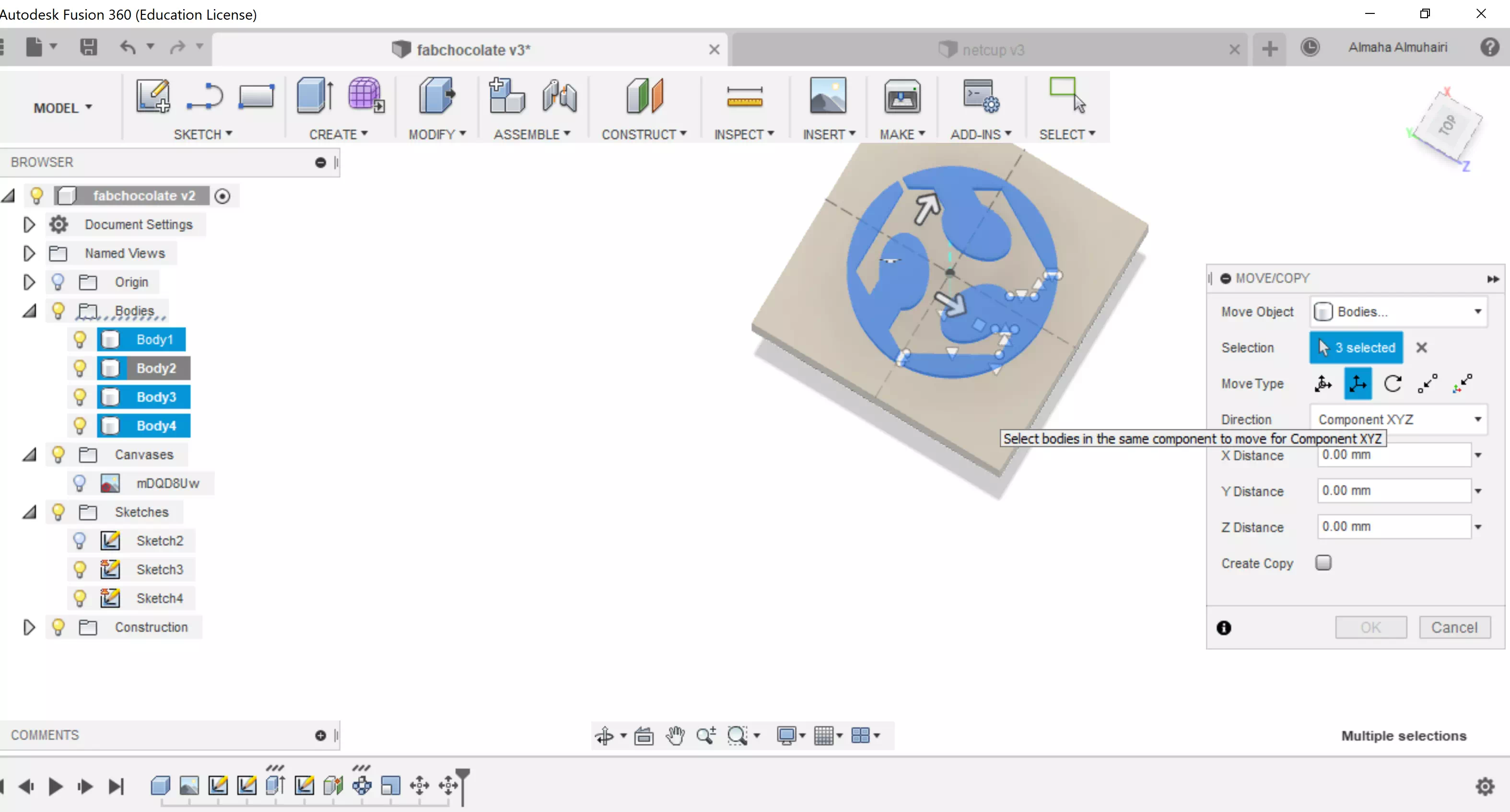Hide the mDQD8Uw canvas with its lightbulb
This screenshot has width=1510, height=812.
pos(80,483)
